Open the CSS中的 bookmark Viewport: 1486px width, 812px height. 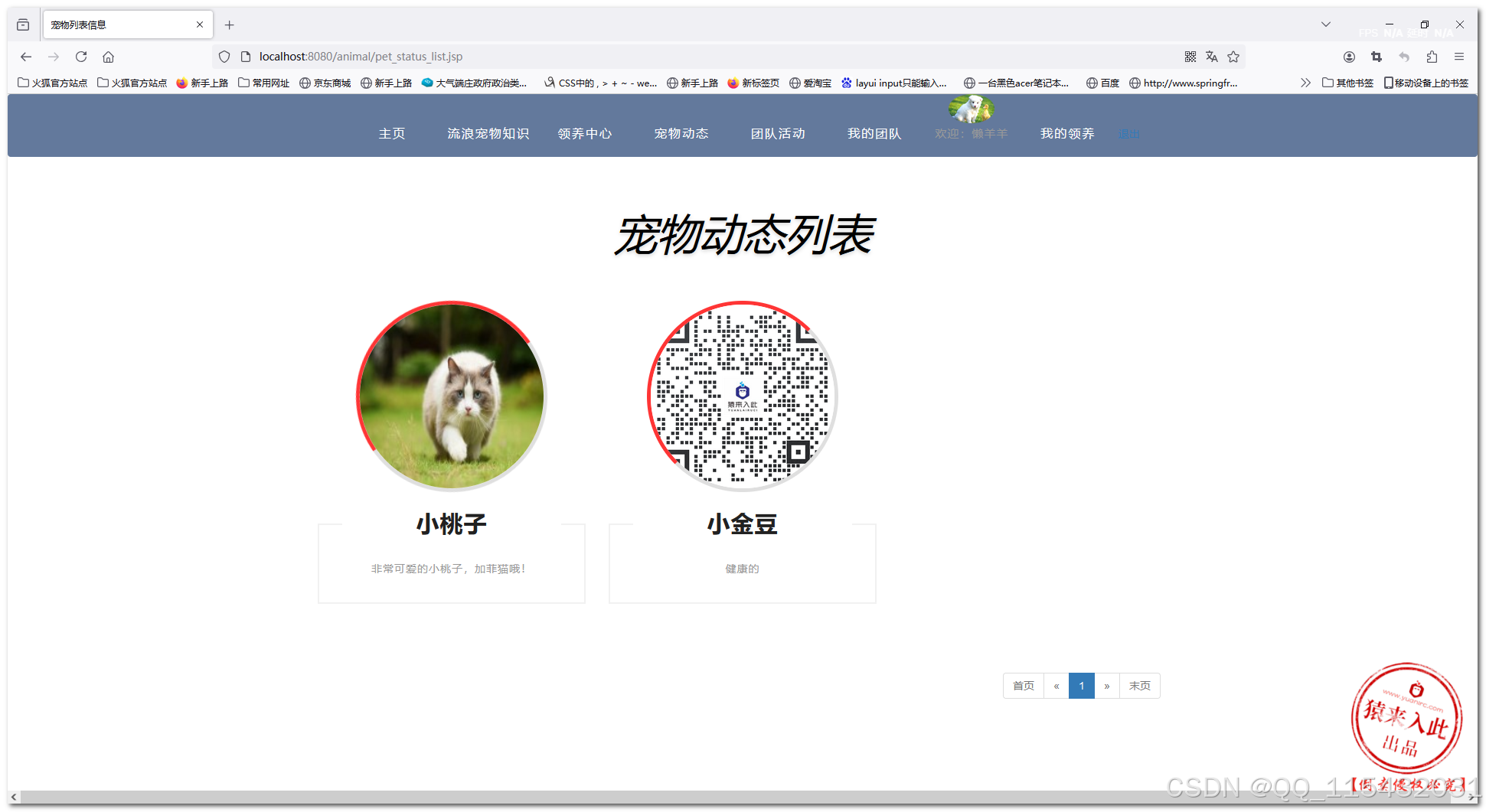pyautogui.click(x=600, y=83)
